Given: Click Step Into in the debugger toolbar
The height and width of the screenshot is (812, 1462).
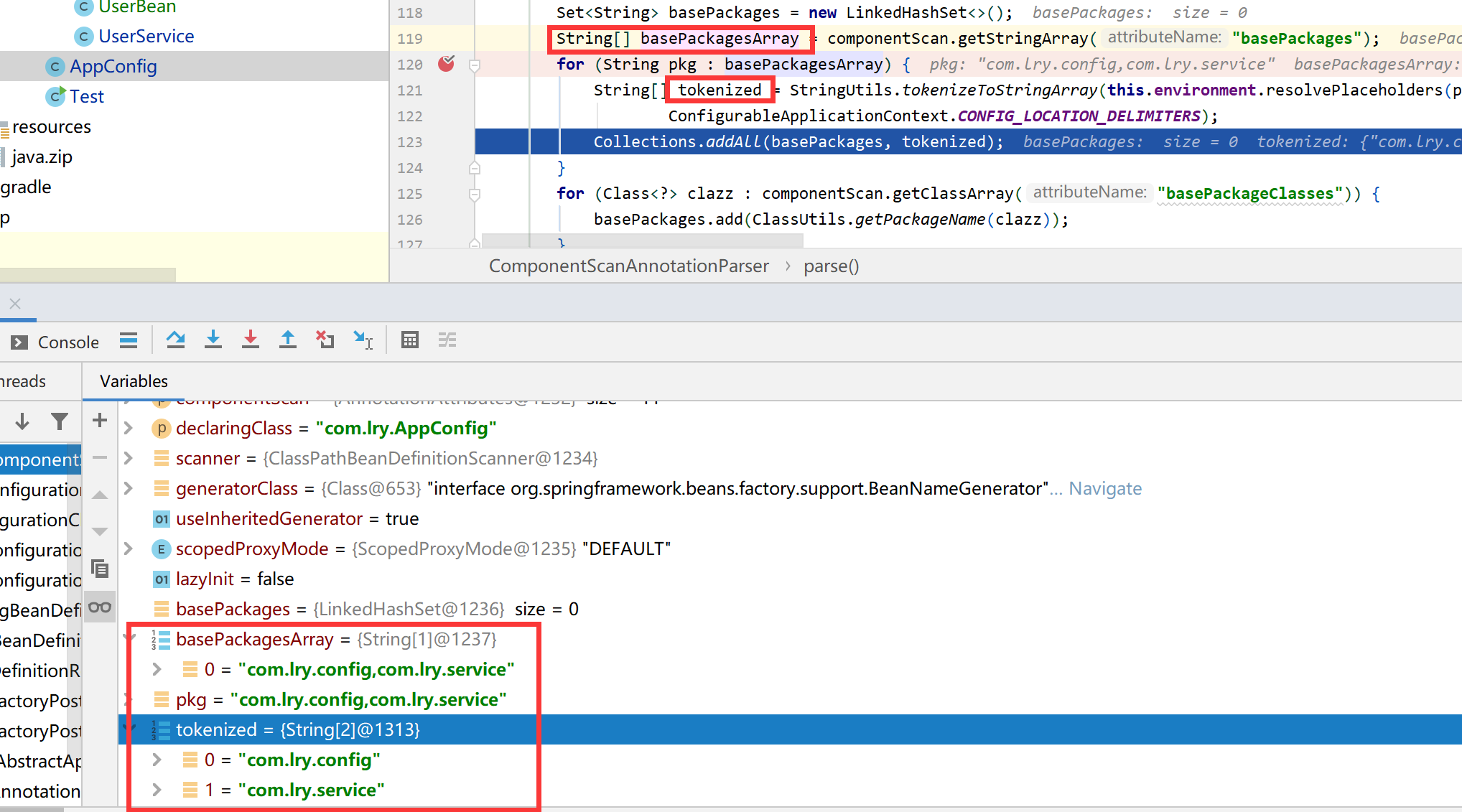Looking at the screenshot, I should pos(213,340).
